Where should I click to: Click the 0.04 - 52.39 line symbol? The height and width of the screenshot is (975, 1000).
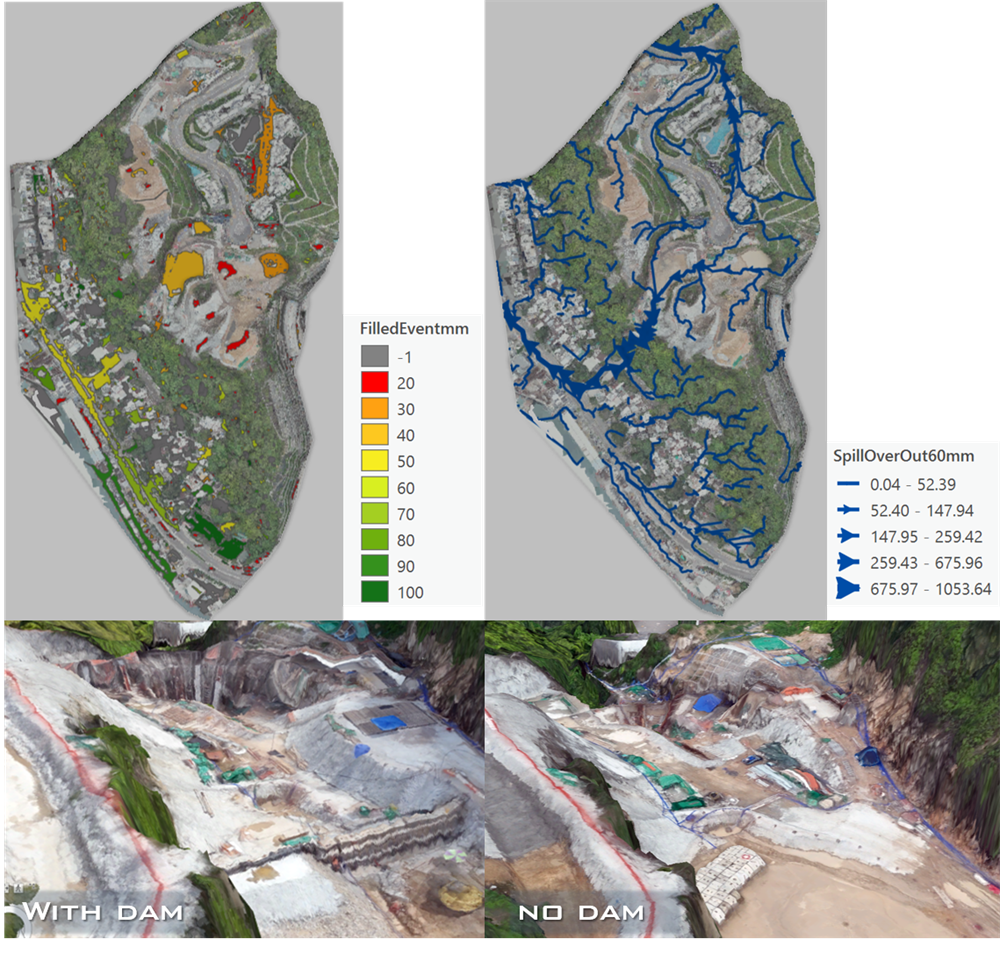(849, 484)
